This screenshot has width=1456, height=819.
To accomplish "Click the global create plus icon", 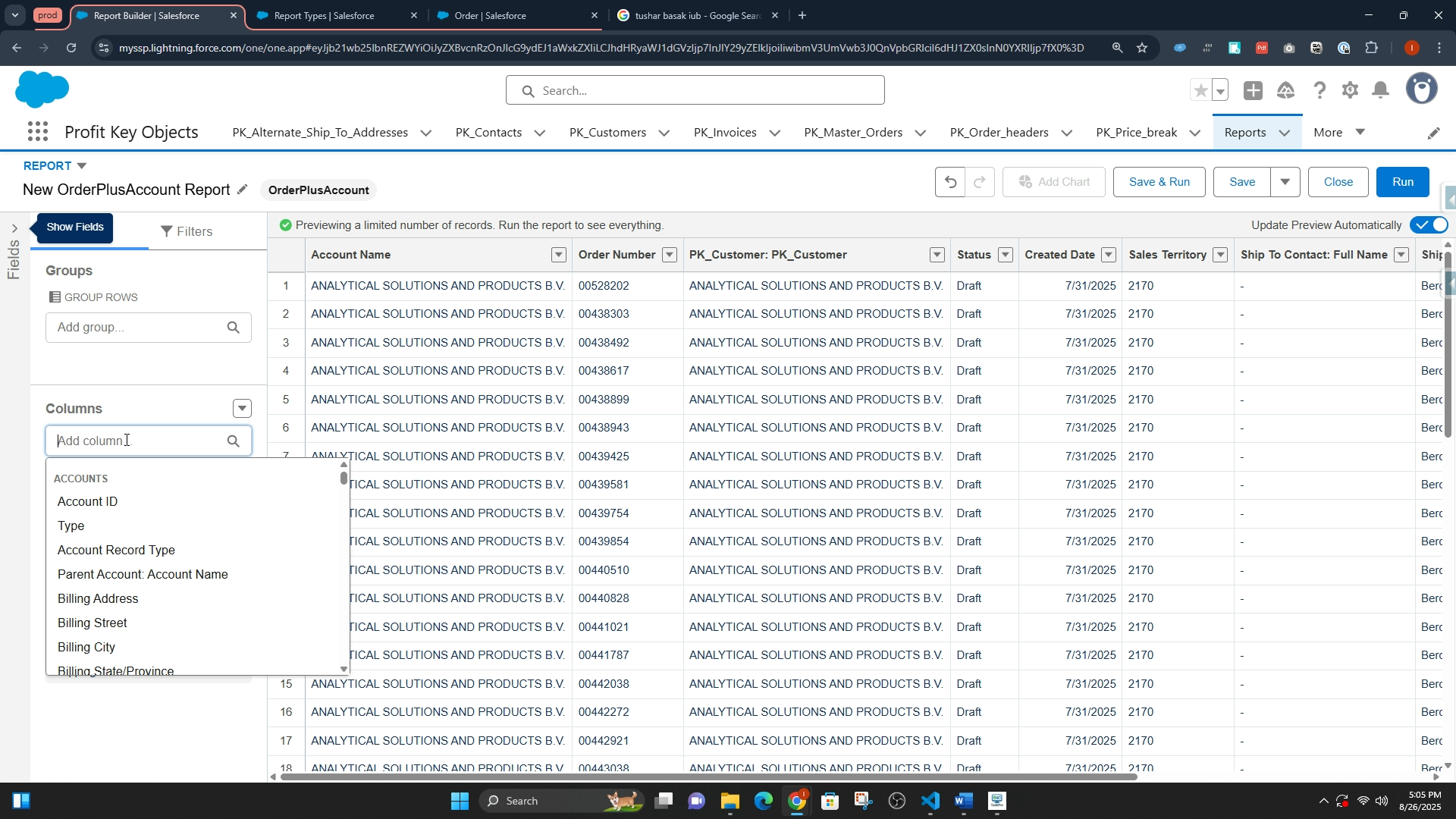I will 1253,91.
